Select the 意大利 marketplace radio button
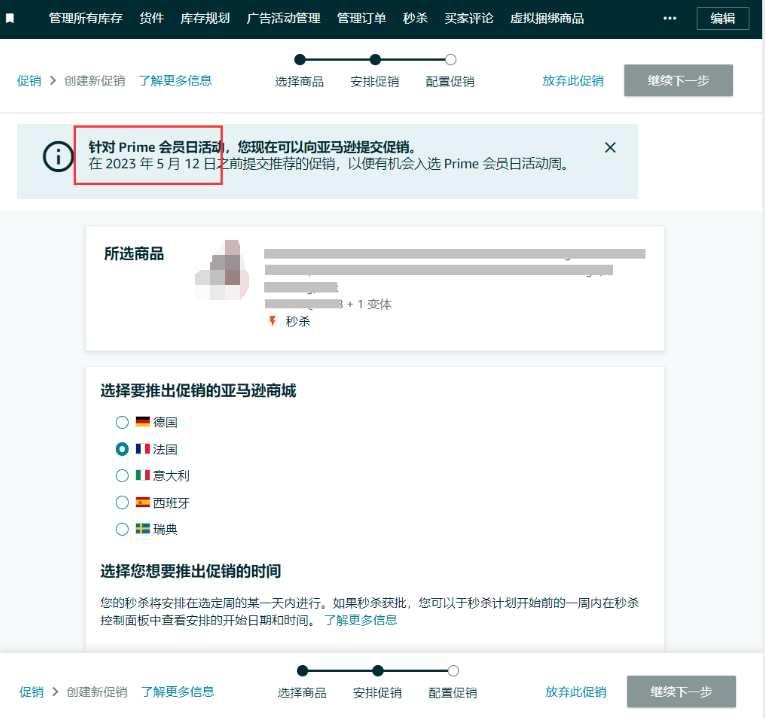Image resolution: width=765 pixels, height=719 pixels. tap(122, 476)
